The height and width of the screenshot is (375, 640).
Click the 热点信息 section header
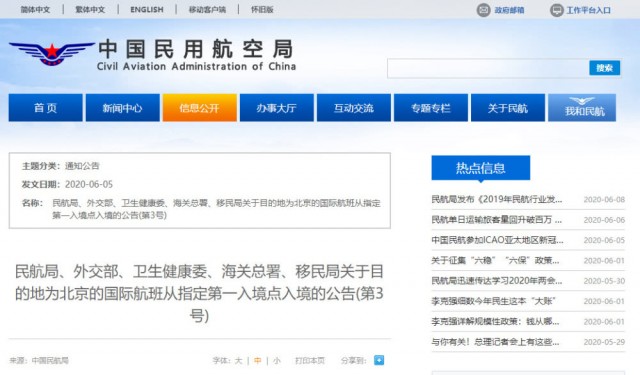click(x=481, y=168)
